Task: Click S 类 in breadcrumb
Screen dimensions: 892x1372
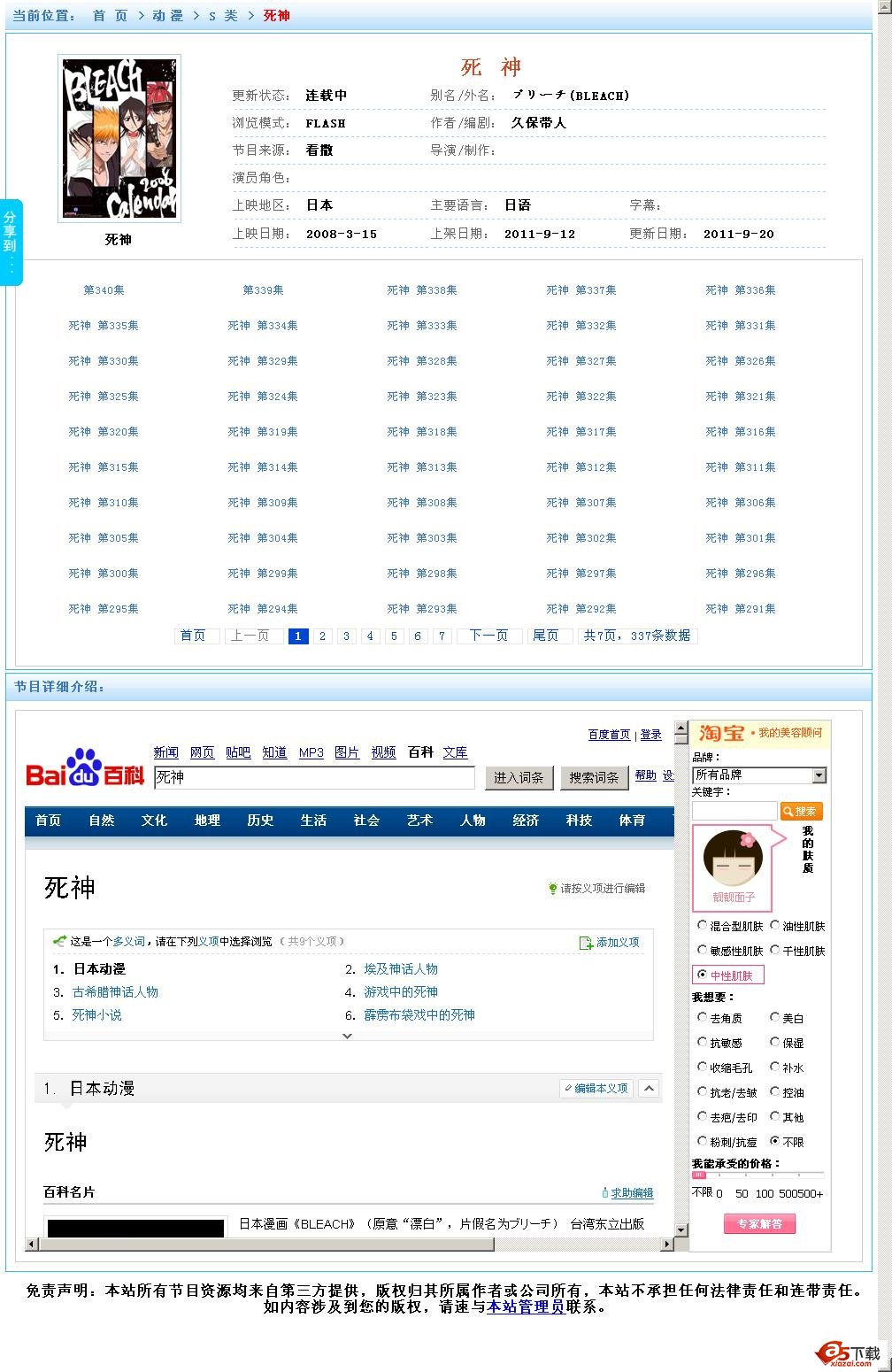Action: (223, 16)
